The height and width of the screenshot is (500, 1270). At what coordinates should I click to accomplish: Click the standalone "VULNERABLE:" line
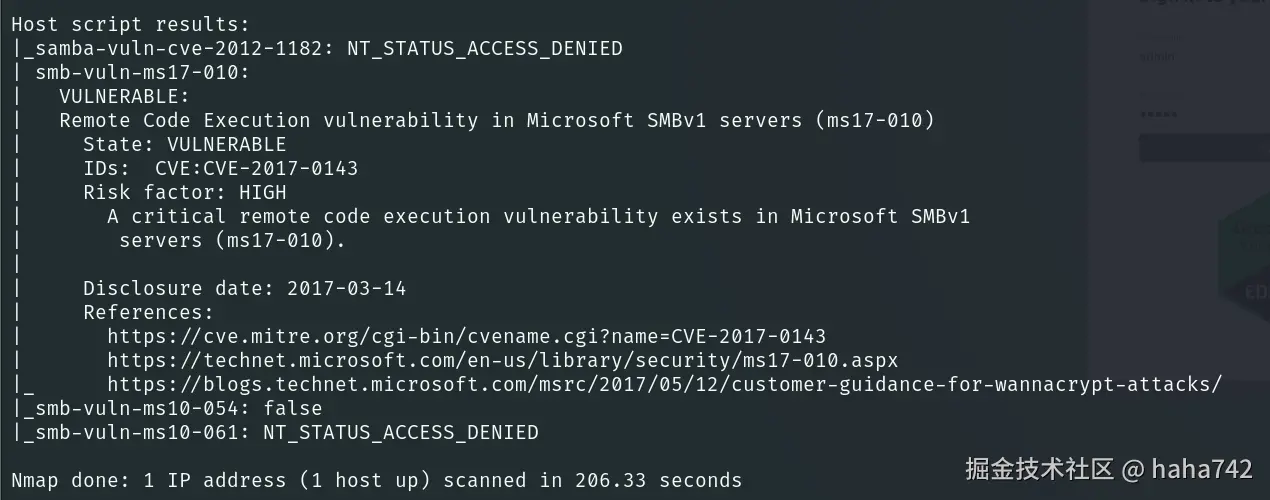(124, 96)
